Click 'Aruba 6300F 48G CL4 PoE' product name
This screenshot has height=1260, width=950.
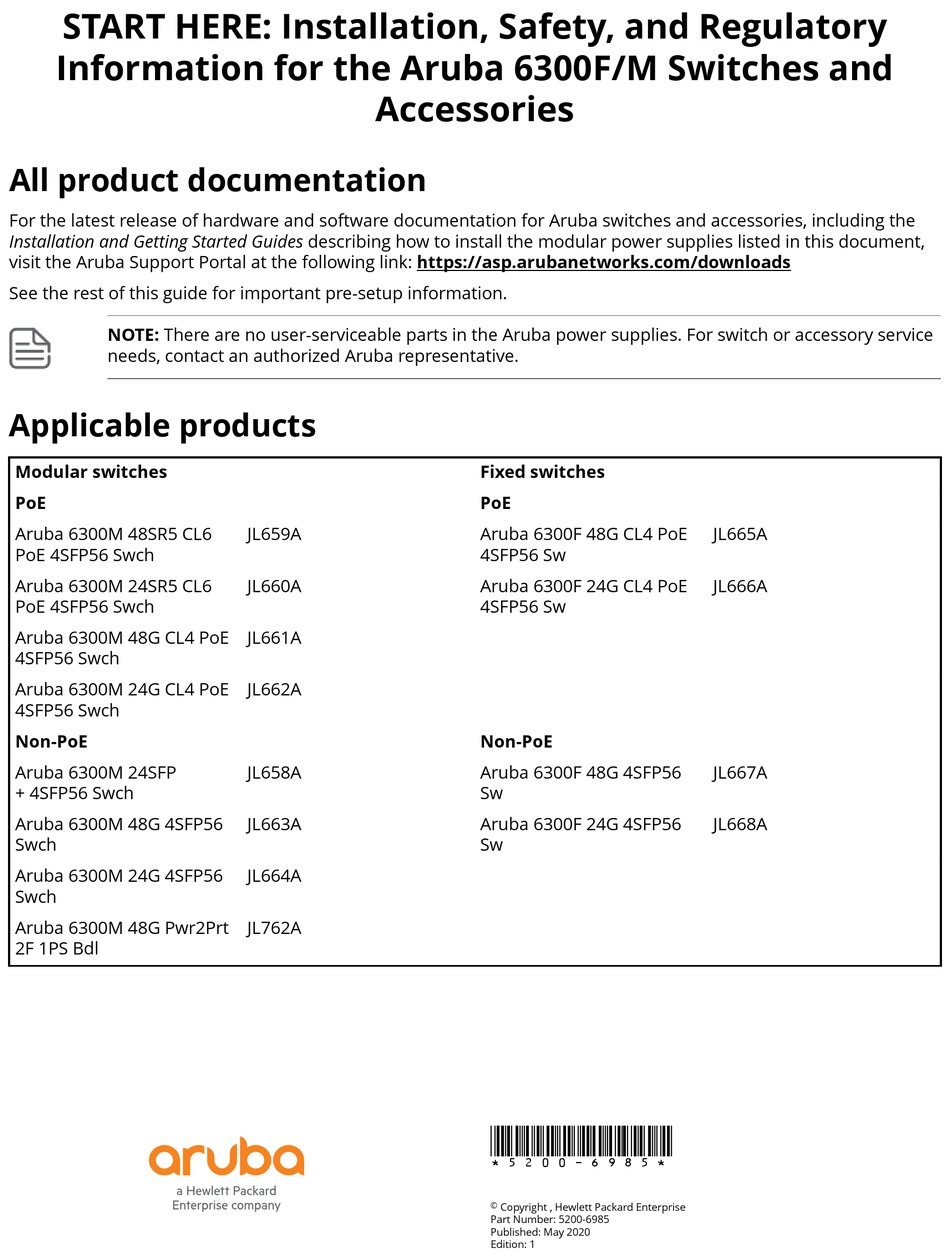[x=584, y=544]
